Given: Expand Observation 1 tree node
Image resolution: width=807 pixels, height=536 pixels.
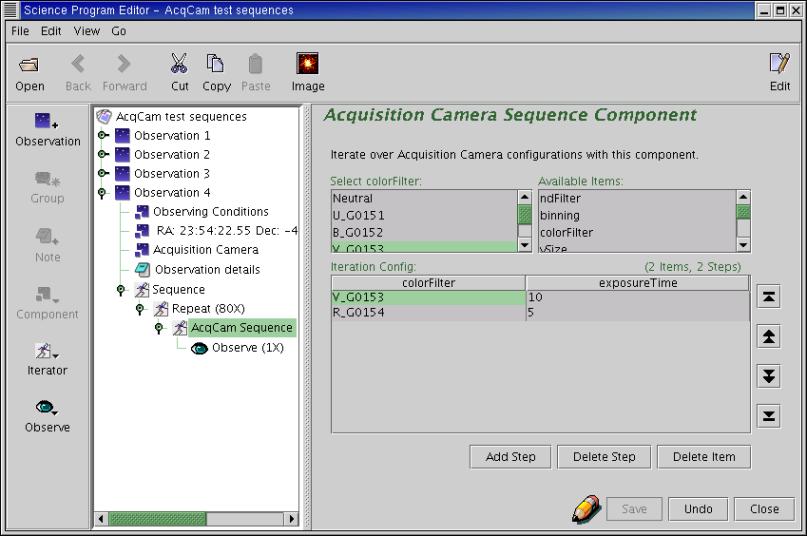Looking at the screenshot, I should tap(103, 135).
